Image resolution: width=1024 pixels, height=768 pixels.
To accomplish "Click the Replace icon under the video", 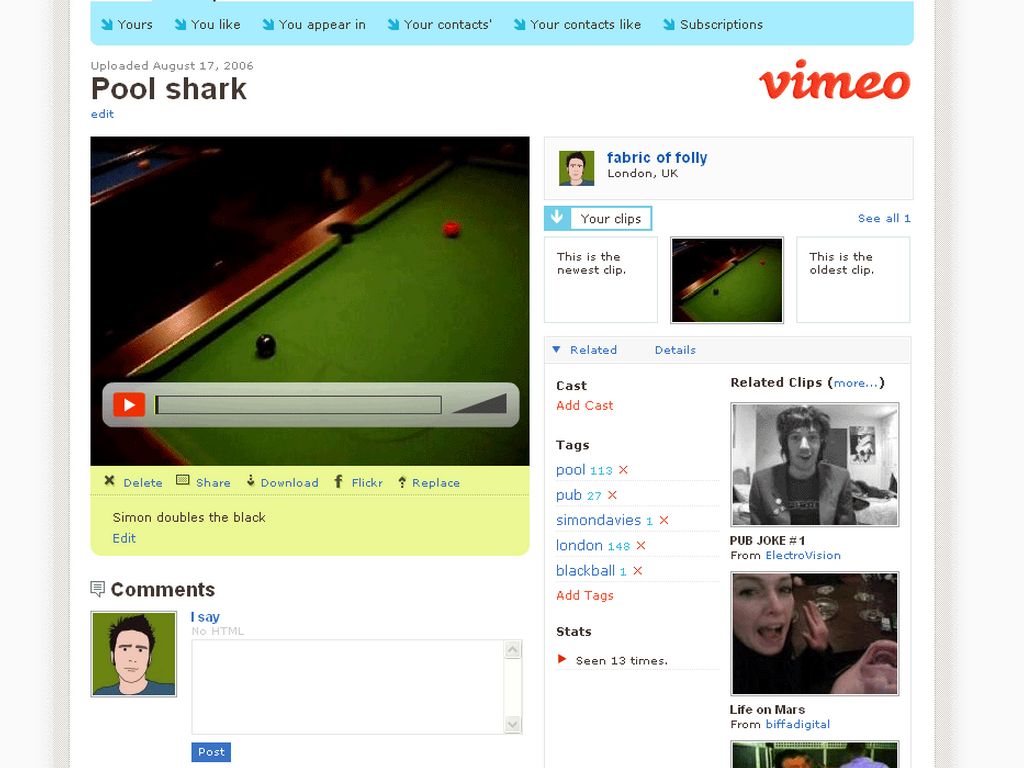I will click(402, 481).
